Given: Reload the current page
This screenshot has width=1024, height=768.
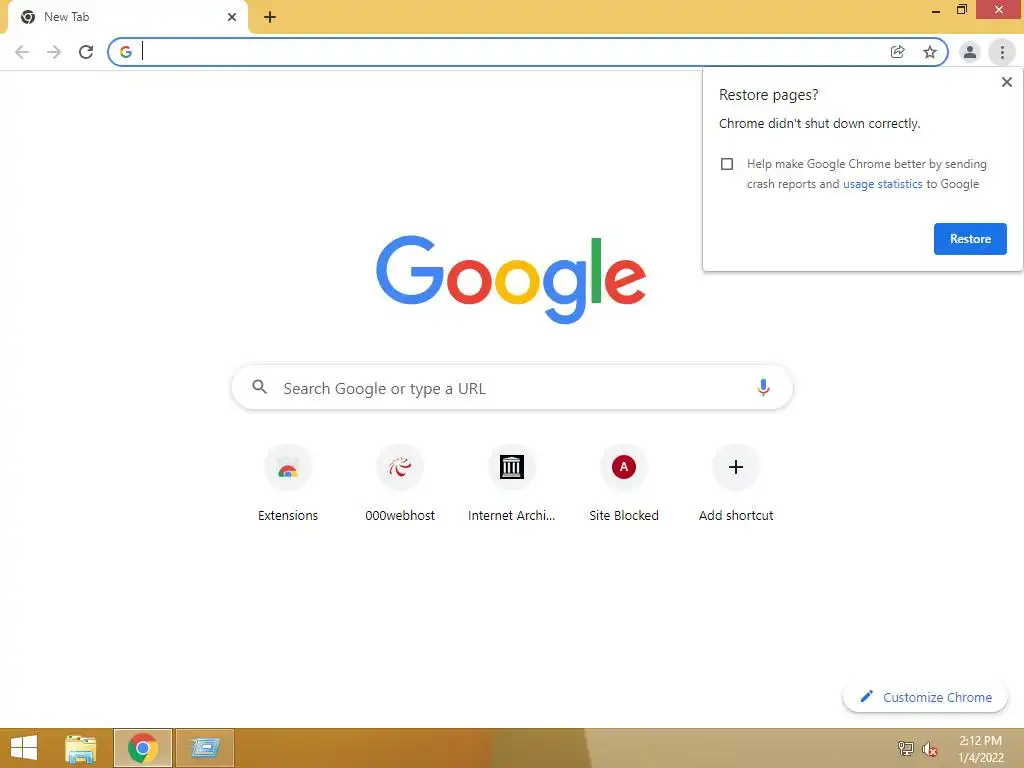Looking at the screenshot, I should [x=86, y=52].
